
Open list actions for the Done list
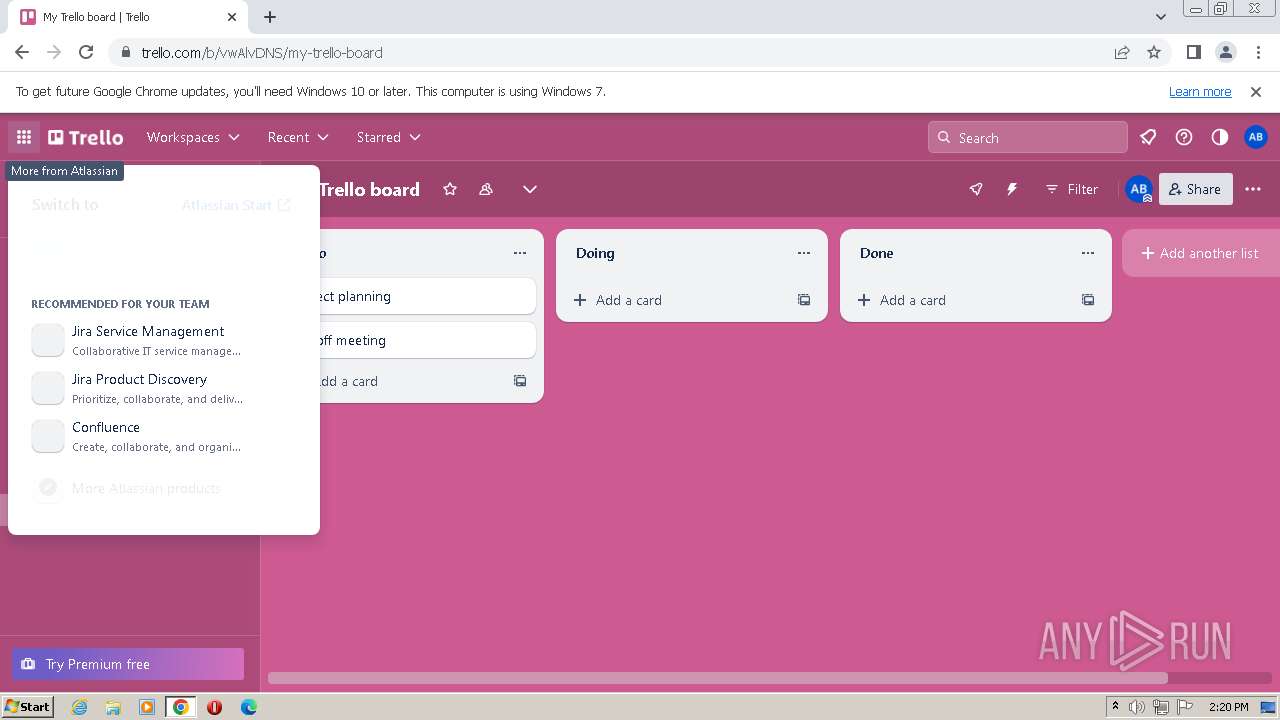1088,253
